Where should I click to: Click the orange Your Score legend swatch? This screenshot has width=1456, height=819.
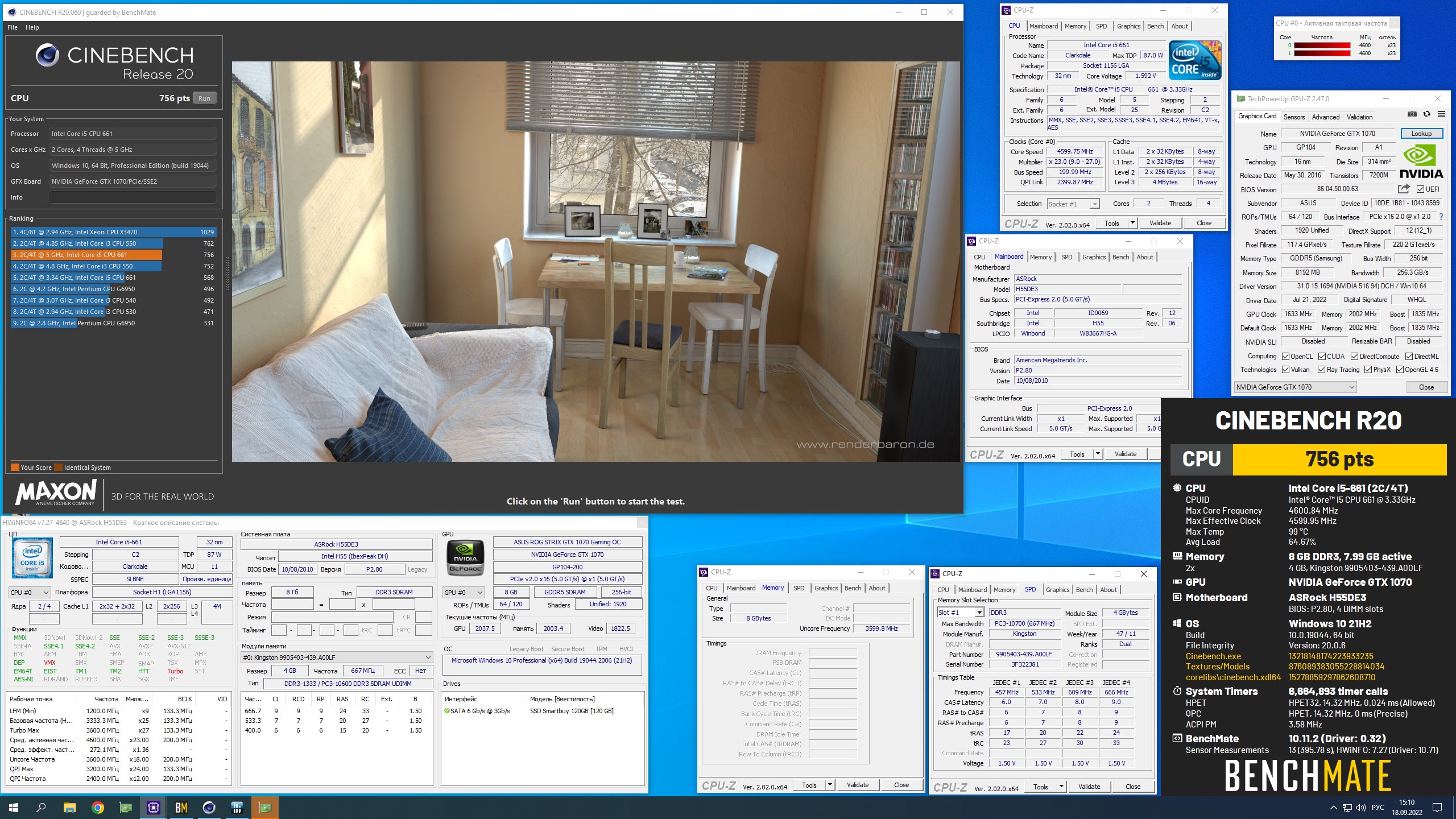[15, 468]
